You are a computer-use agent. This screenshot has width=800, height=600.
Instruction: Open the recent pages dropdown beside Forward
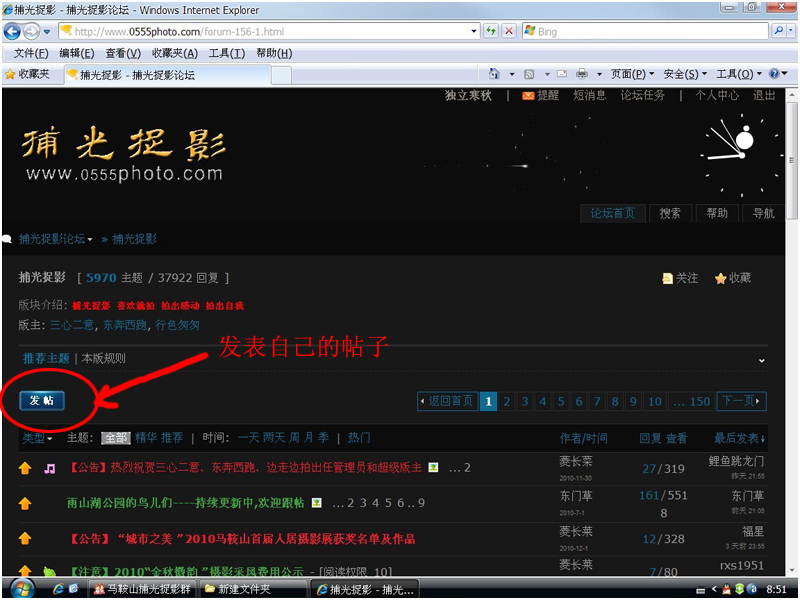pyautogui.click(x=47, y=32)
